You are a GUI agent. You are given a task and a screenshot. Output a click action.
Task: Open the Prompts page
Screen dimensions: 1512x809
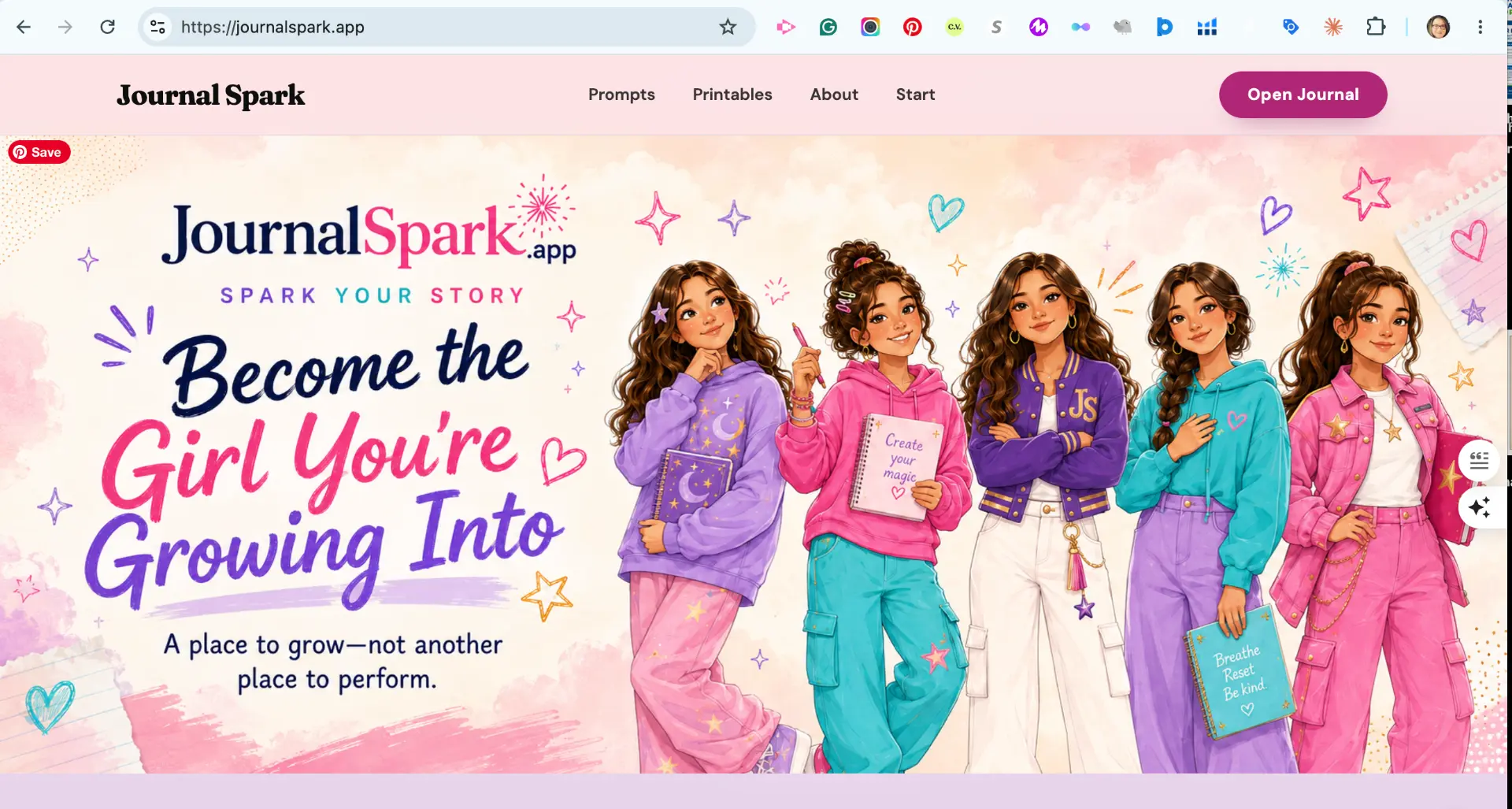[621, 95]
